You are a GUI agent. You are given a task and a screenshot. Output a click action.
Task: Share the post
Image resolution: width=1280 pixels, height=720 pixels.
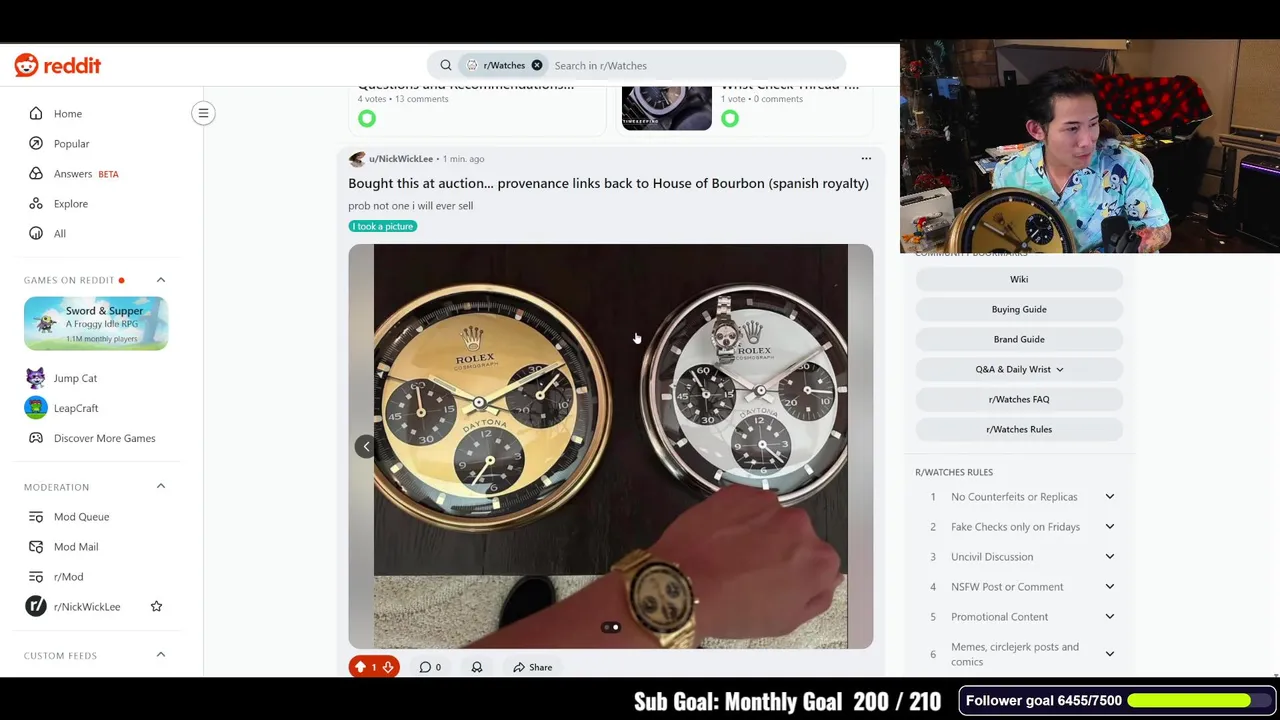click(532, 667)
